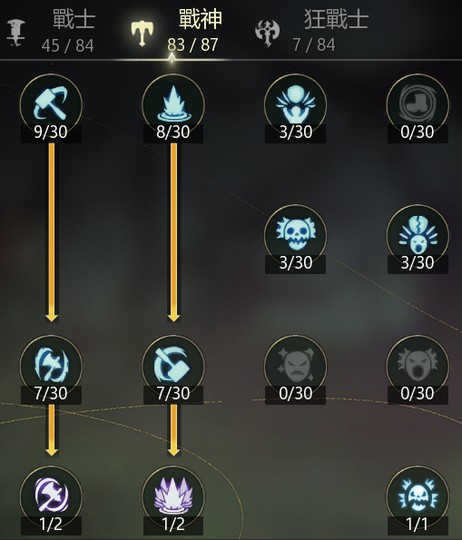Select the cracked head scream skill at 3/30

pos(418,236)
